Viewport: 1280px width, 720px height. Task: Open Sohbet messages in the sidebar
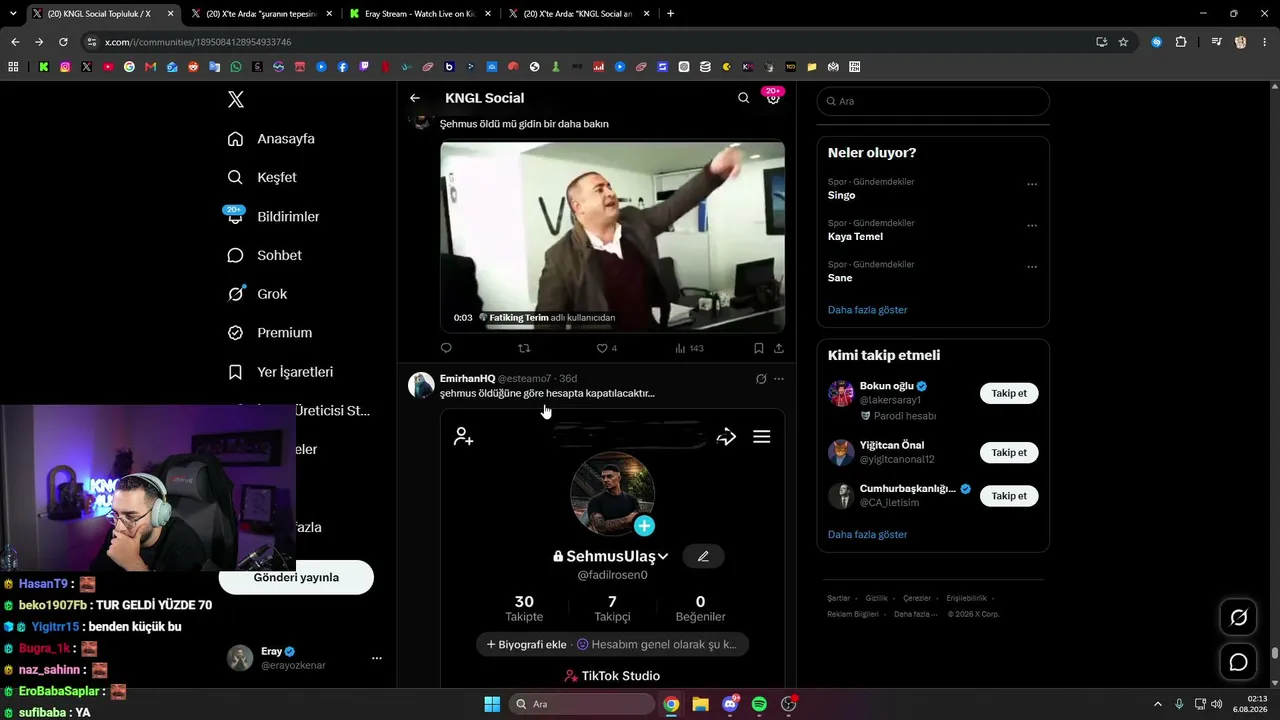point(264,255)
